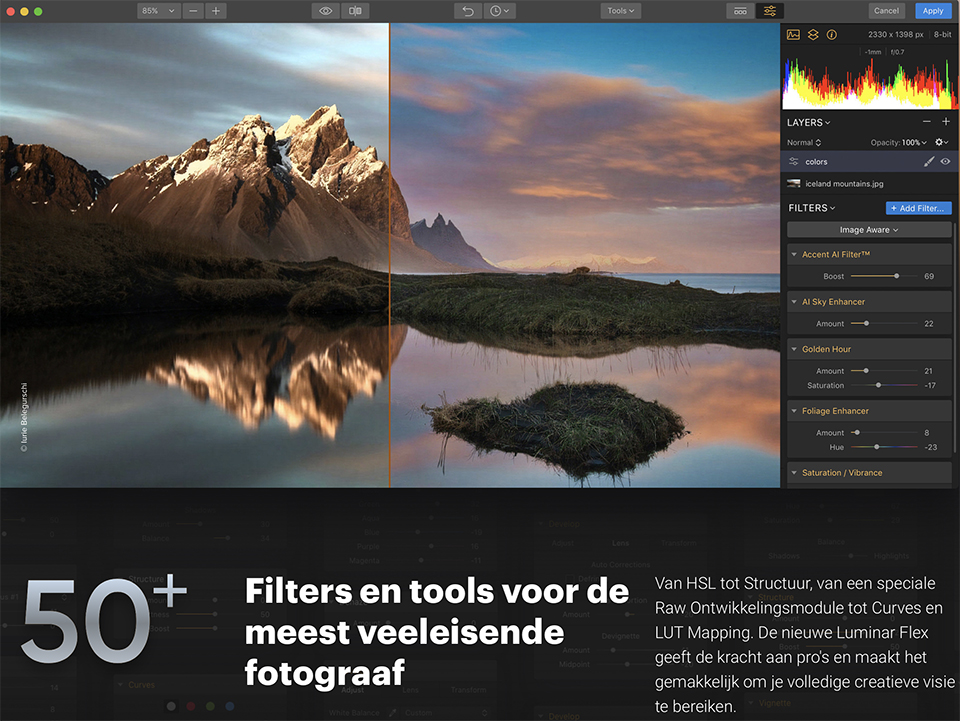Click the zoom out minus button

click(x=193, y=11)
